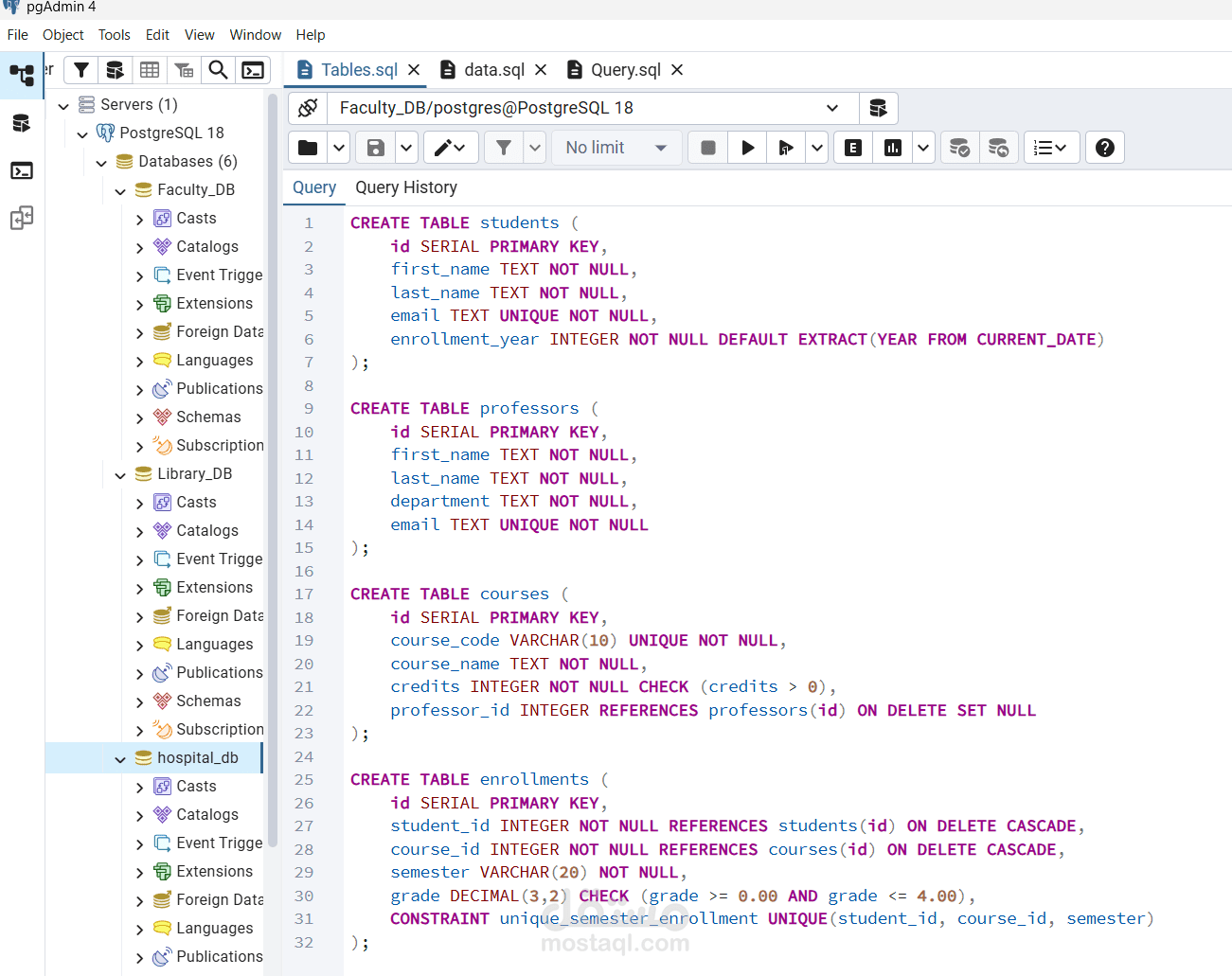Click the Rollback transaction icon
1232x976 pixels.
click(x=999, y=148)
